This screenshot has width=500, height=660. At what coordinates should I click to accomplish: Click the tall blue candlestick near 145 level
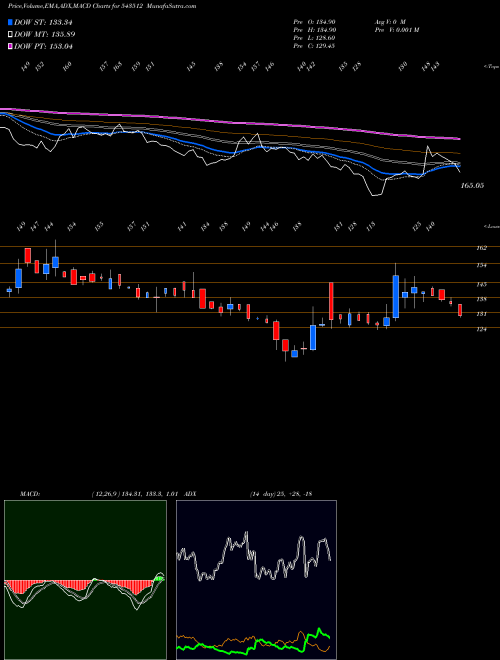coord(396,296)
